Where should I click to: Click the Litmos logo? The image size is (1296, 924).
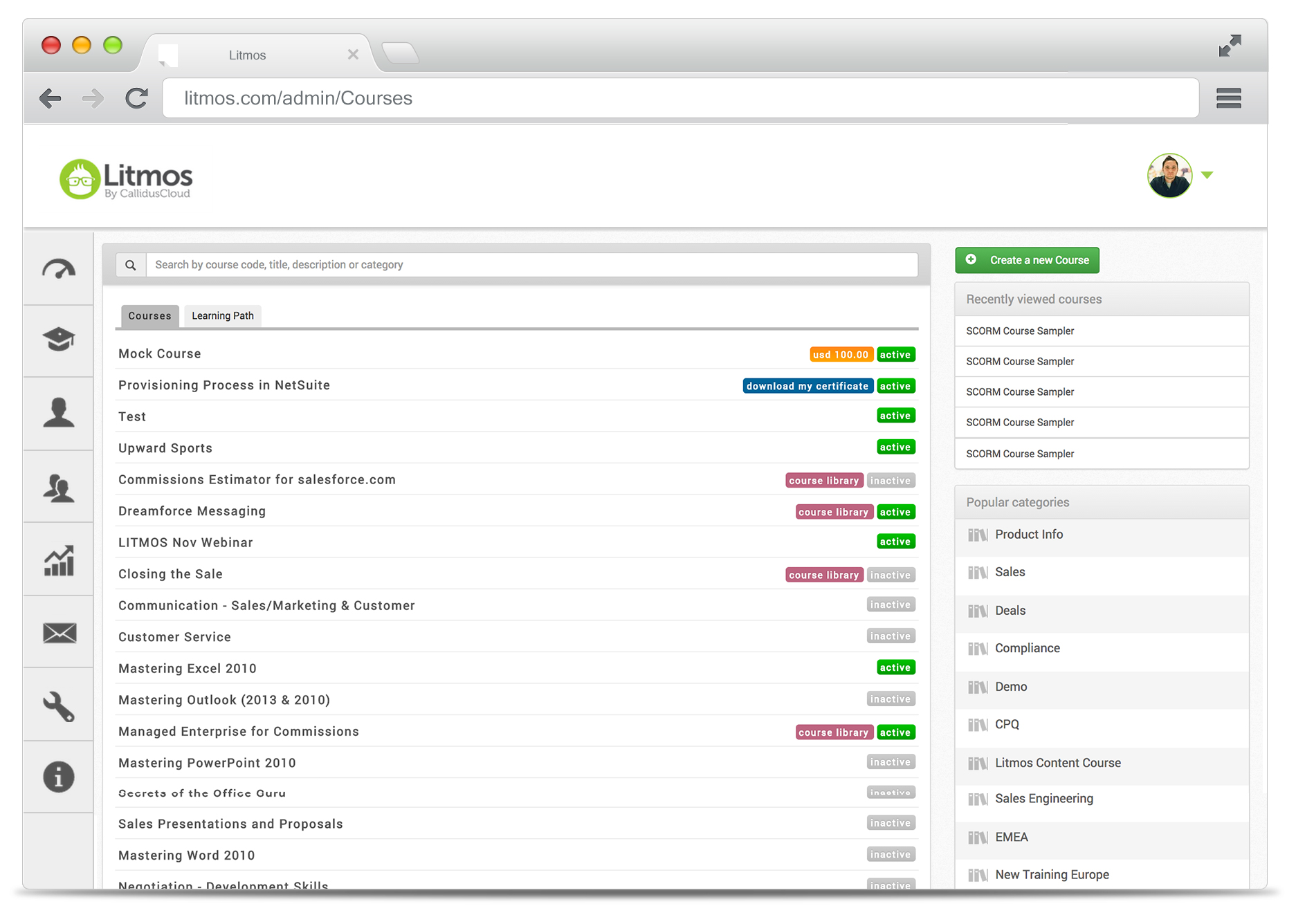coord(126,179)
